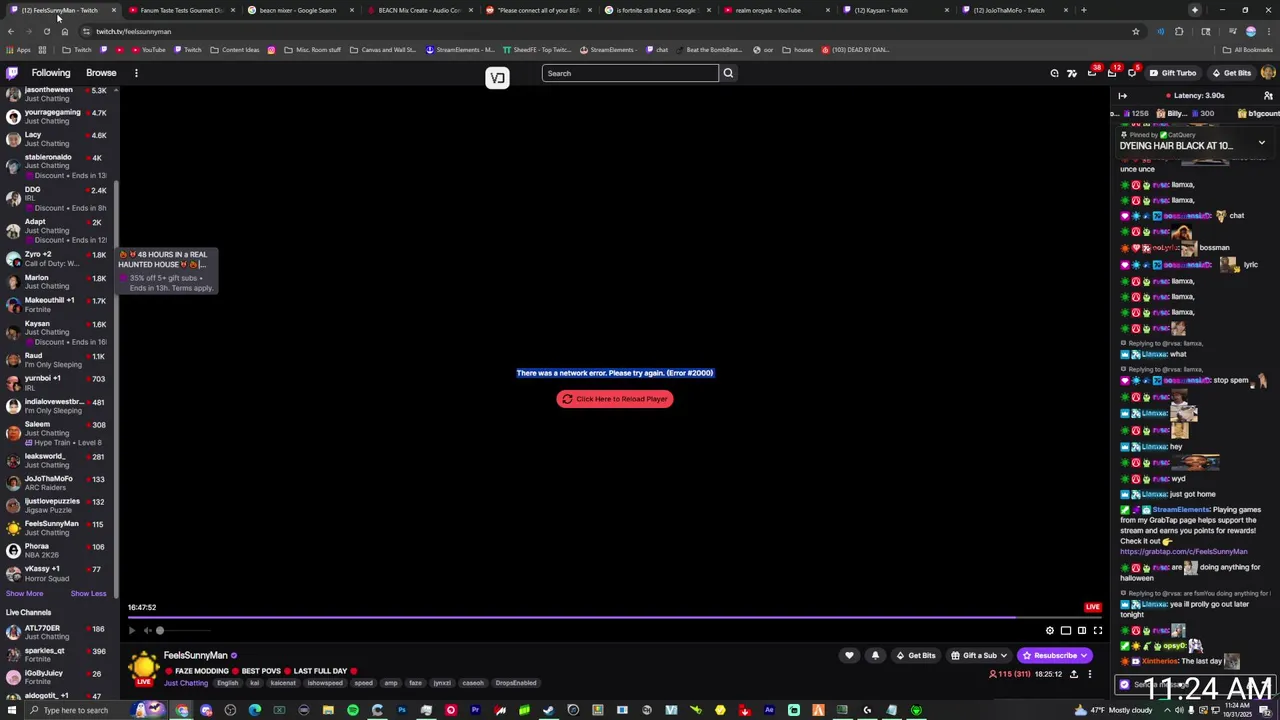Screen dimensions: 1280x720
Task: Toggle the follow heart button
Action: point(849,656)
